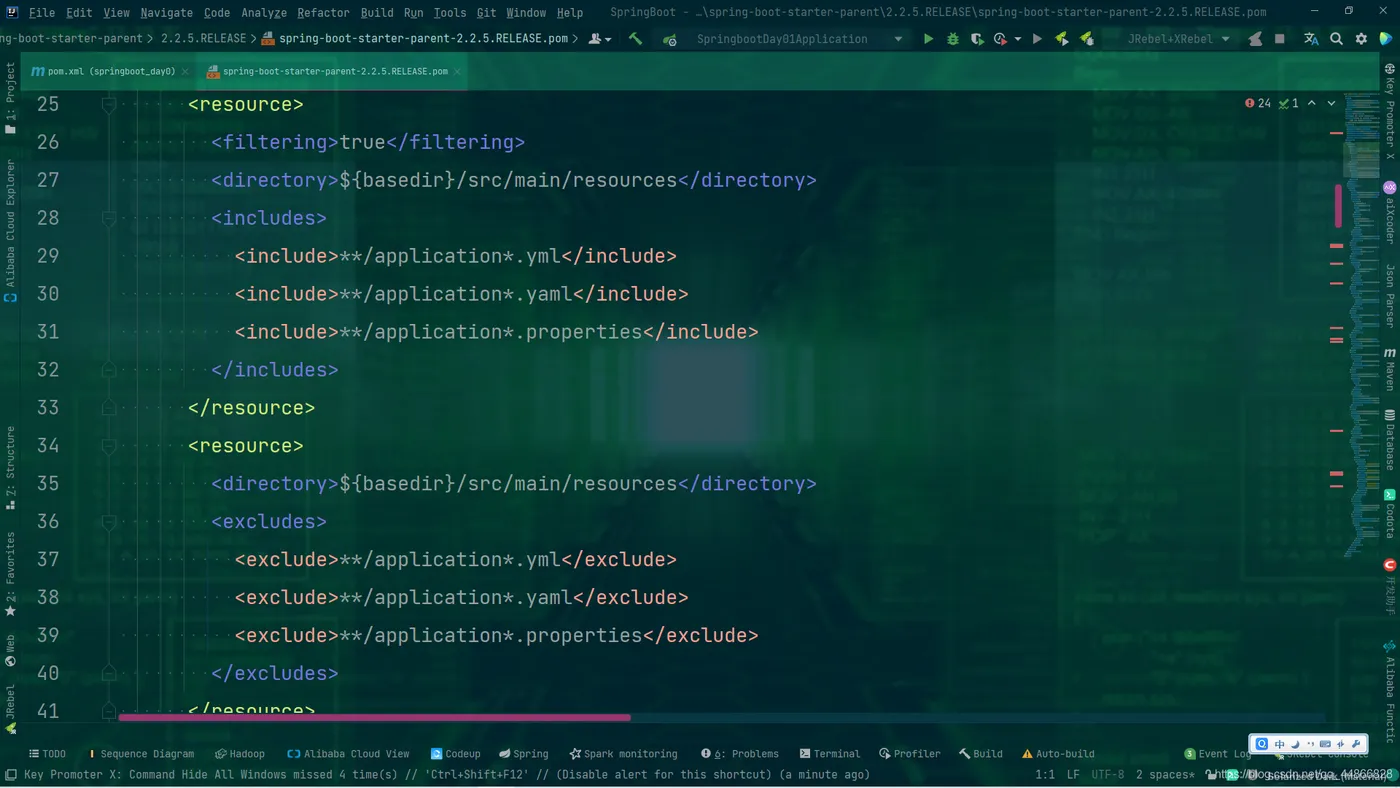The width and height of the screenshot is (1400, 788).
Task: Expand the profiler run options arrow
Action: point(1017,39)
